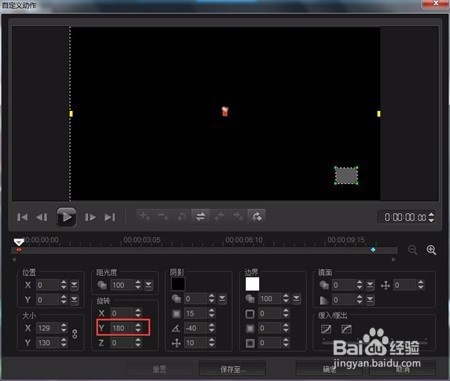450x381 pixels.
Task: Click the shadow distance field showing 10
Action: click(196, 343)
